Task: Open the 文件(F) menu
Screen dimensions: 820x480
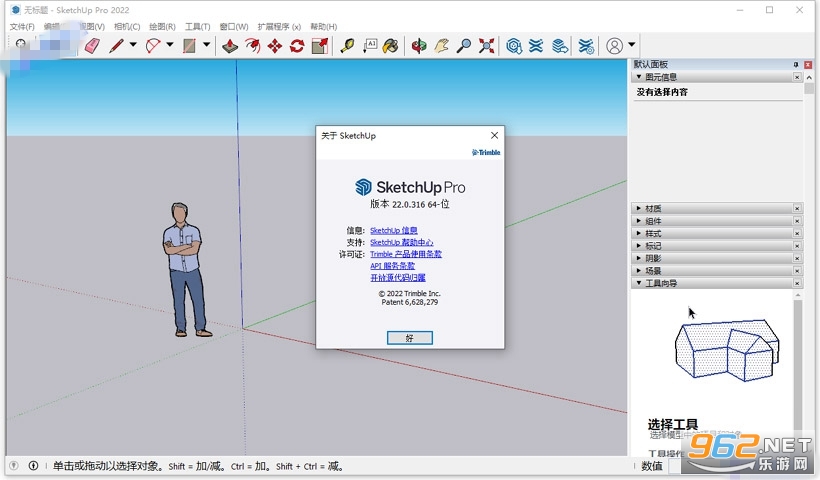Action: point(22,26)
